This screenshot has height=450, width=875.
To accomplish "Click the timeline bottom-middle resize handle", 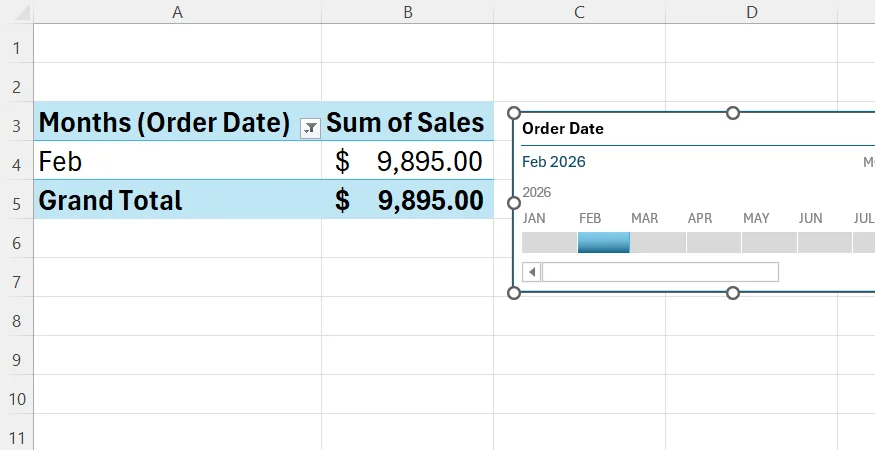I will [733, 293].
